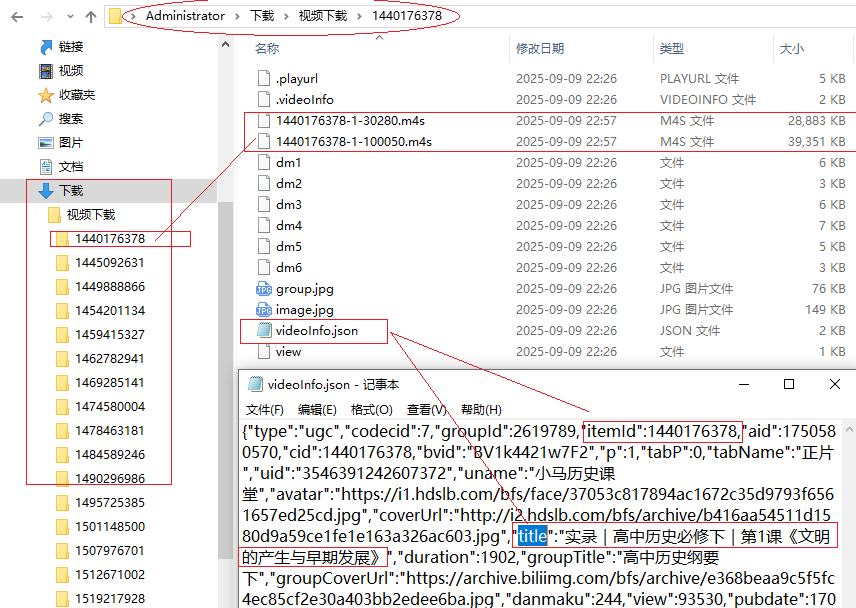Select image.jpg image file icon
This screenshot has height=608, width=856.
tap(264, 309)
